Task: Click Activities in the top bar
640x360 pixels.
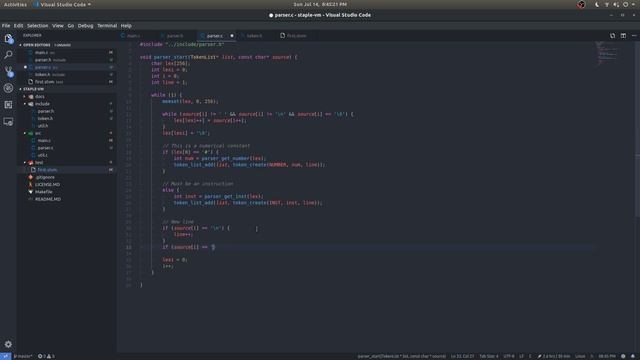Action: click(15, 4)
